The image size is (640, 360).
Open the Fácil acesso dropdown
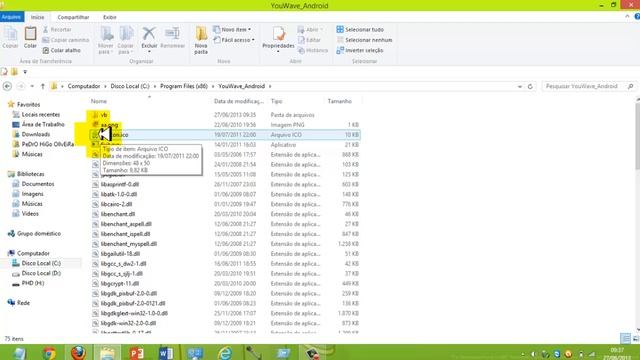click(x=234, y=40)
